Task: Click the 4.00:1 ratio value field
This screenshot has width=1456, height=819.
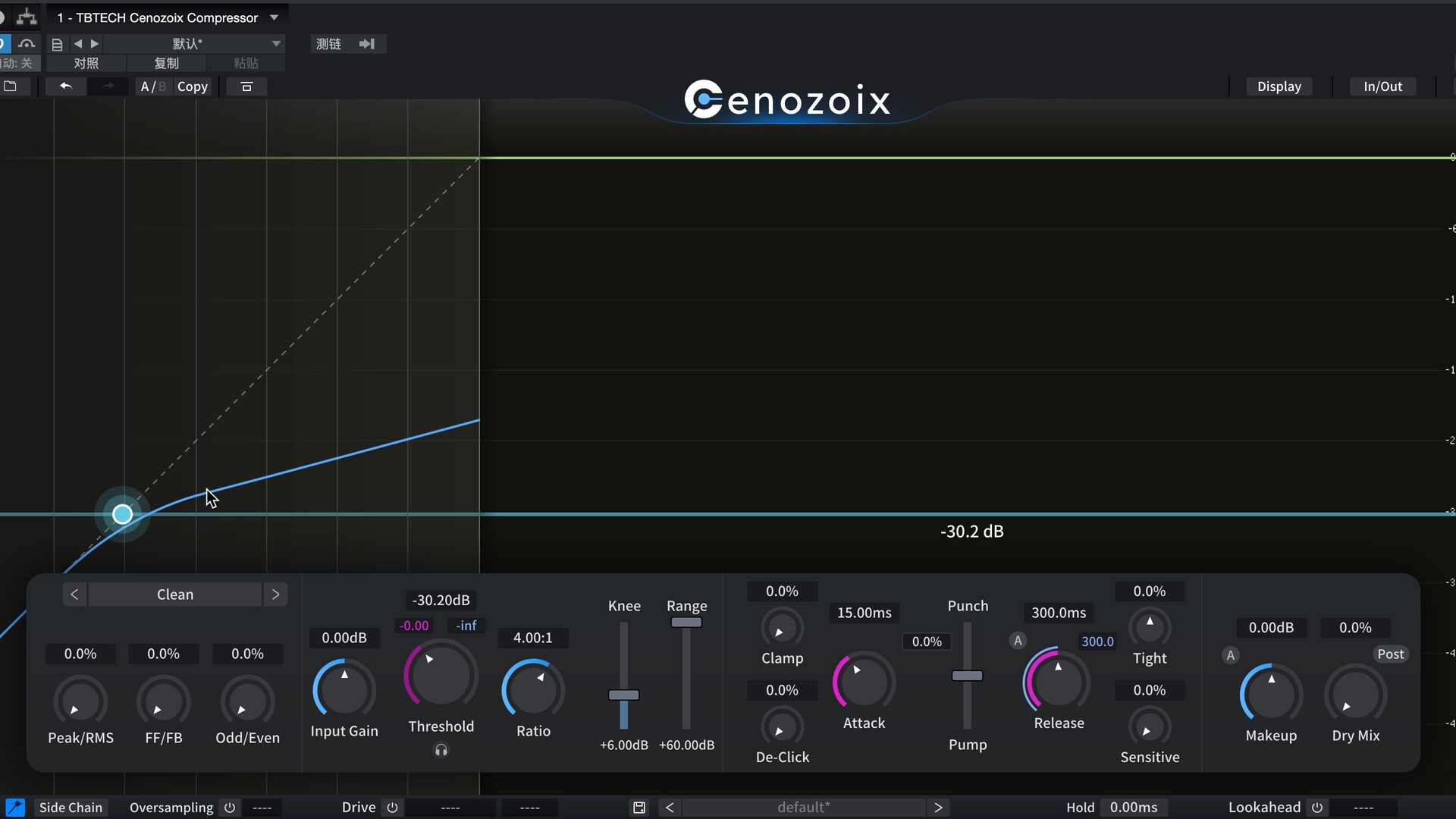Action: coord(533,638)
